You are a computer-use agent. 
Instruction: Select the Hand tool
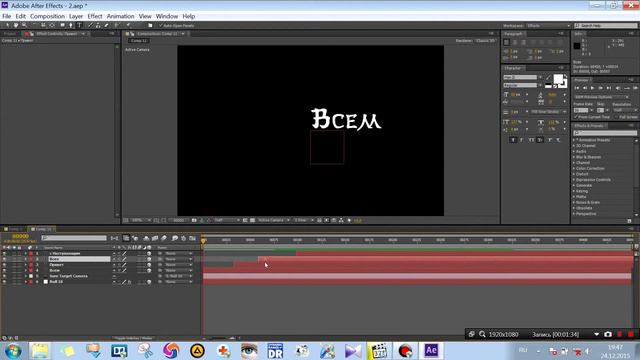point(16,25)
